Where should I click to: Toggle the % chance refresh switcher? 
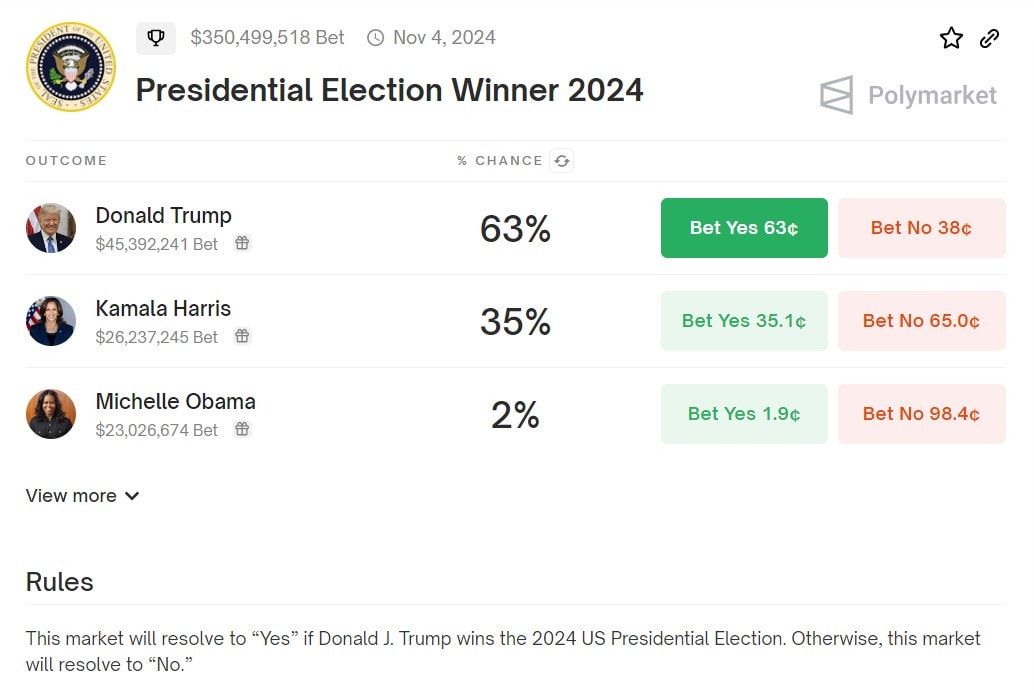(562, 161)
